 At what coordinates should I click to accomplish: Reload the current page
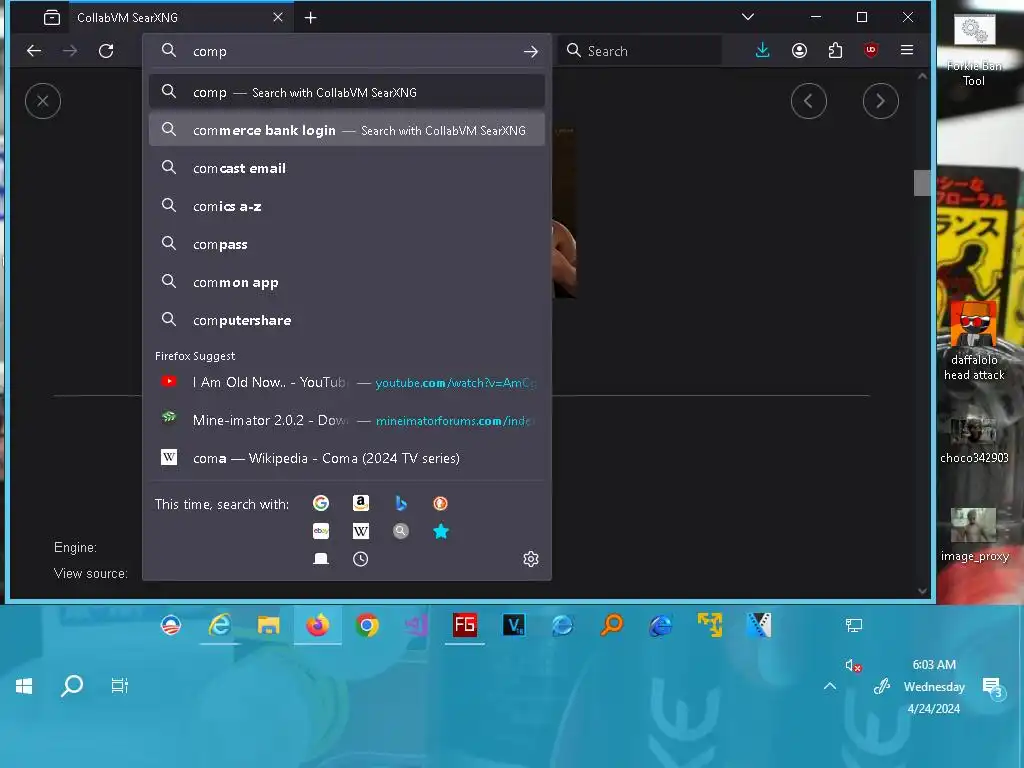pyautogui.click(x=106, y=51)
